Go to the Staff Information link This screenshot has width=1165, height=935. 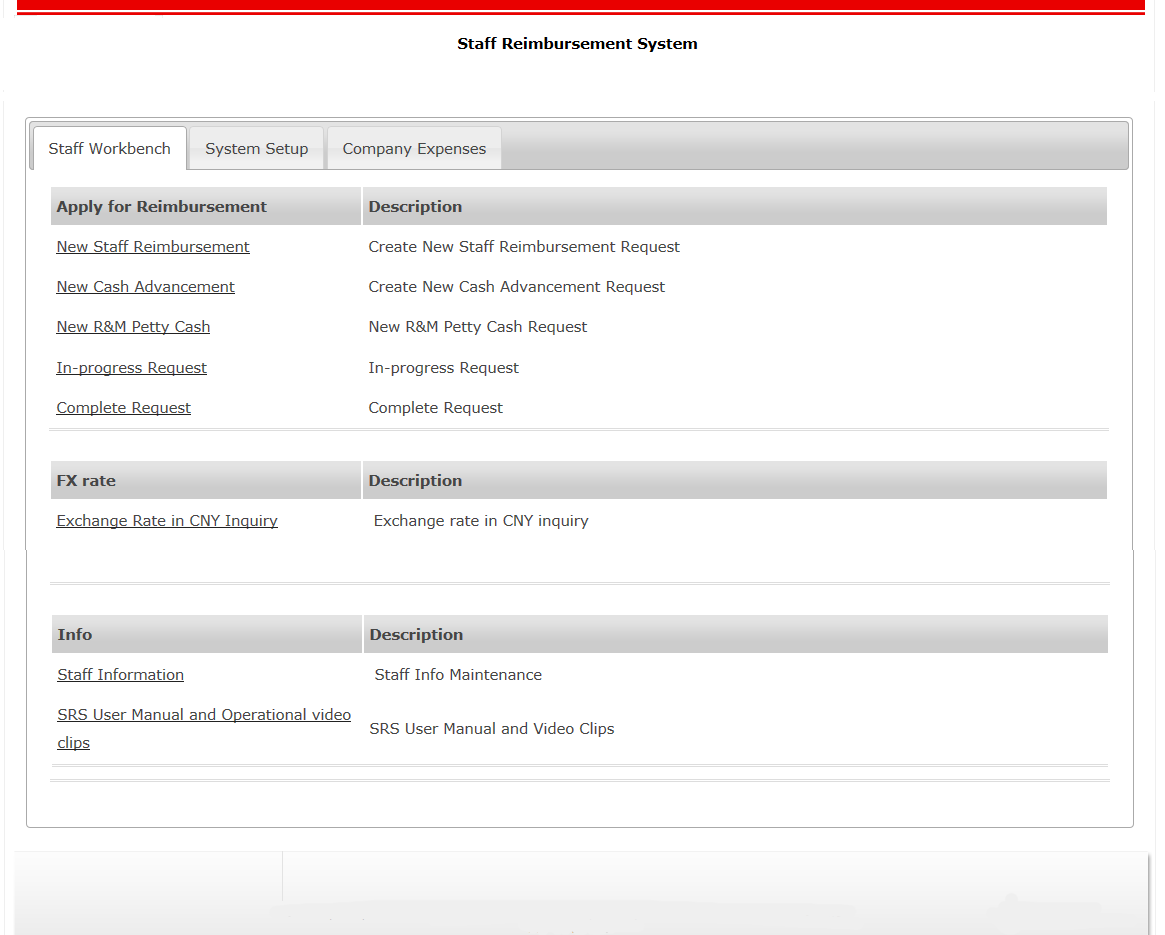tap(121, 675)
